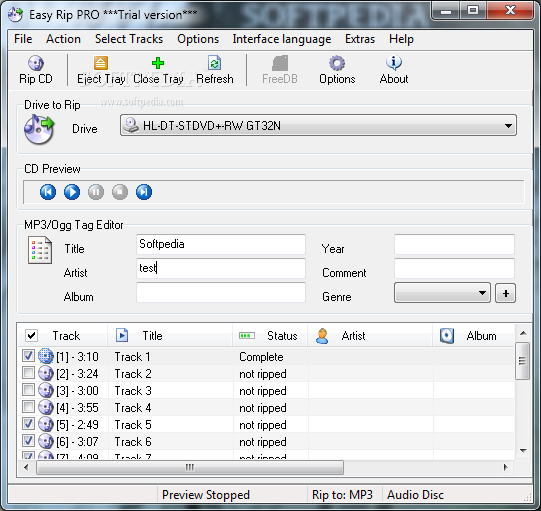Image resolution: width=541 pixels, height=511 pixels.
Task: Play the CD preview
Action: [72, 192]
